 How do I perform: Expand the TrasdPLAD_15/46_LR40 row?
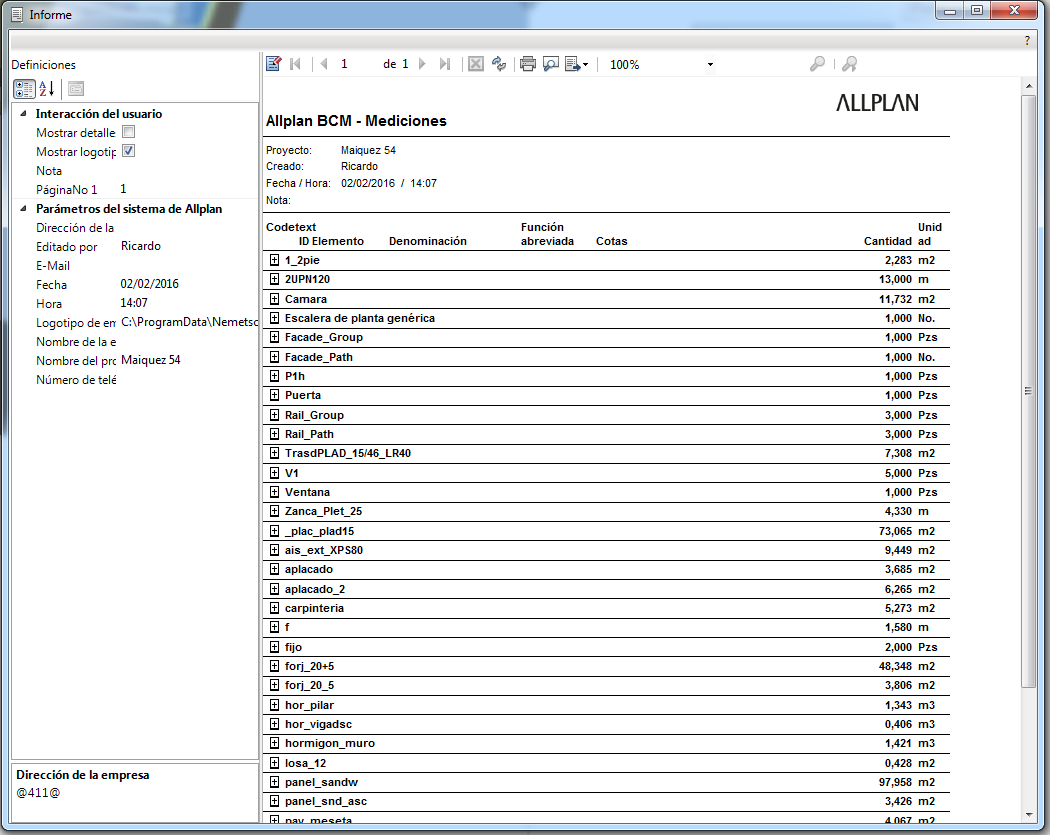tap(274, 453)
